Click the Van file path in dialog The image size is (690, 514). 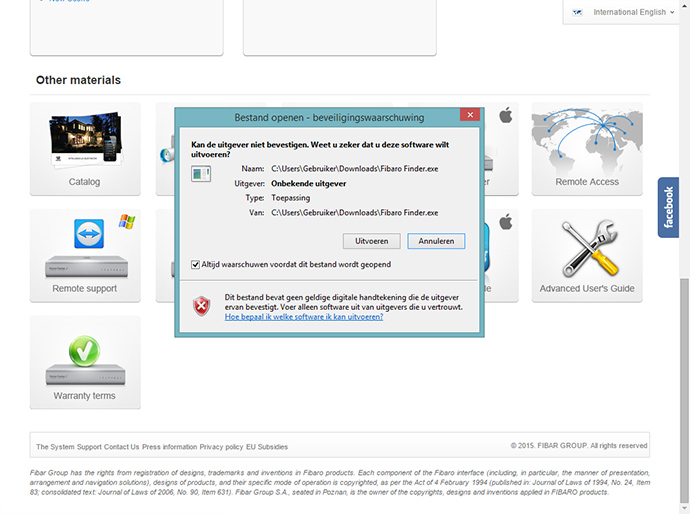355,213
